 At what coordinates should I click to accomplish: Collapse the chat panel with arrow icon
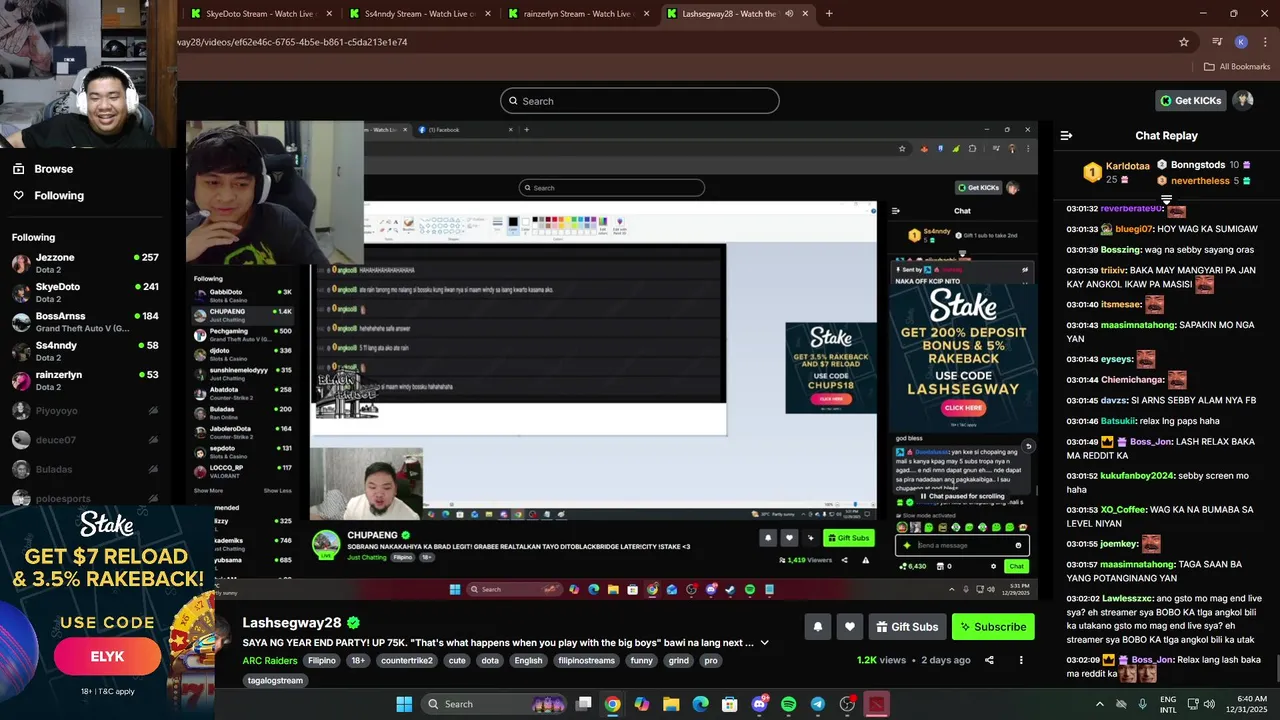(1066, 135)
